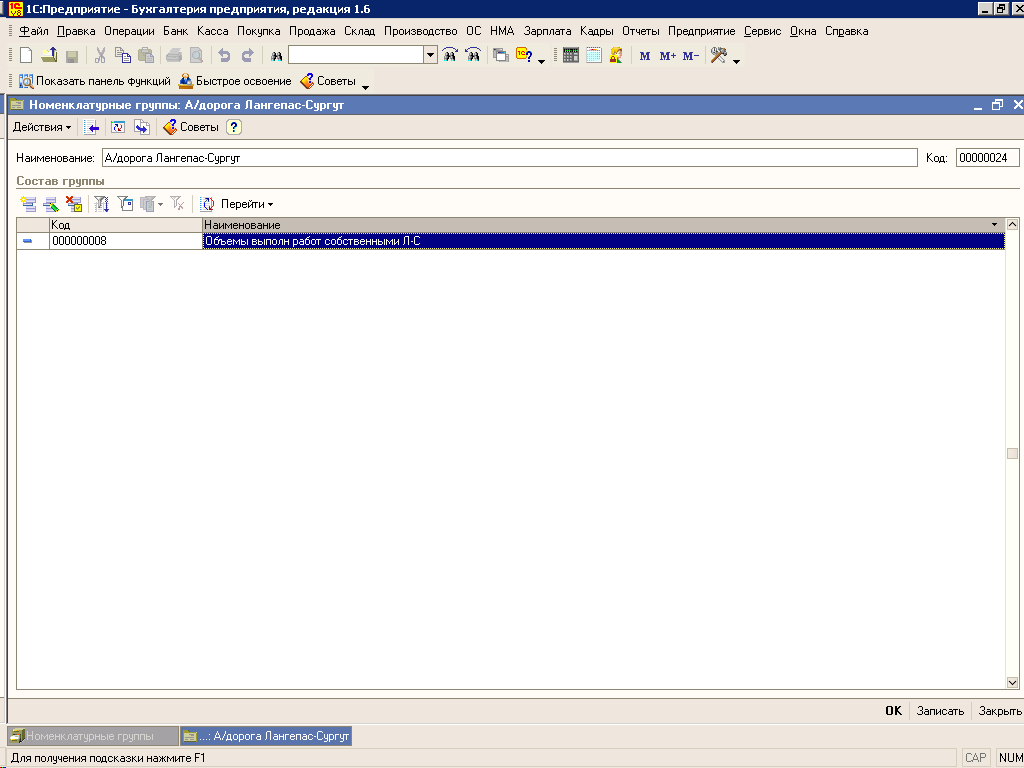Open the Calculator icon
The width and height of the screenshot is (1024, 768).
point(571,56)
